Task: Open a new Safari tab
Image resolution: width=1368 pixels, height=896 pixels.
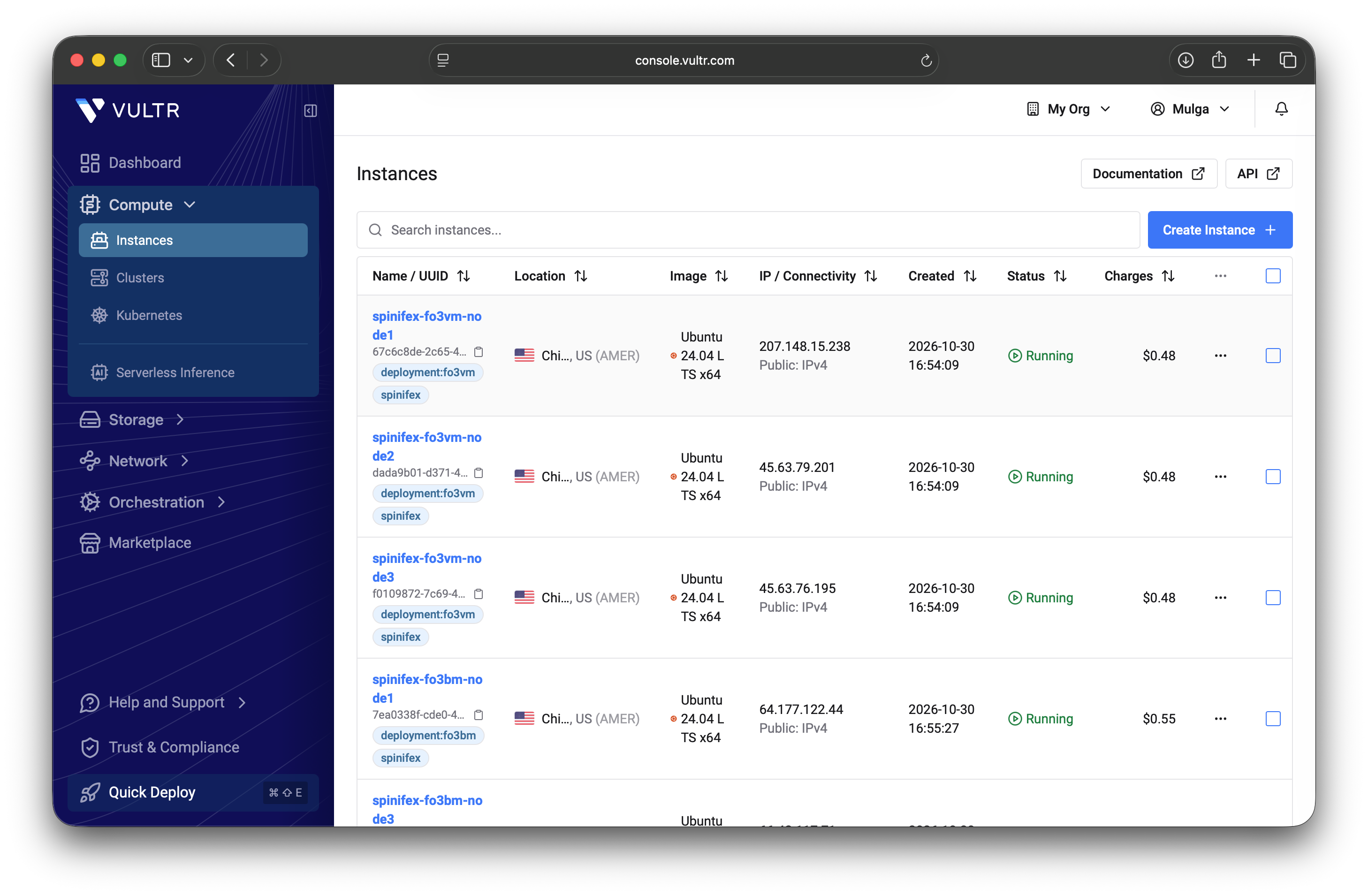Action: click(x=1253, y=60)
